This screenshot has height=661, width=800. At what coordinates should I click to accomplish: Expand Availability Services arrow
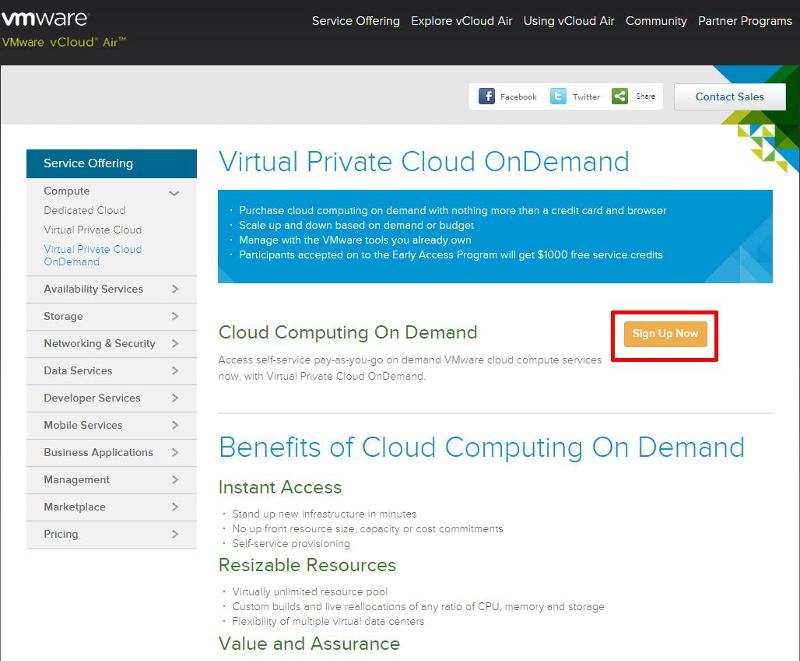[175, 289]
